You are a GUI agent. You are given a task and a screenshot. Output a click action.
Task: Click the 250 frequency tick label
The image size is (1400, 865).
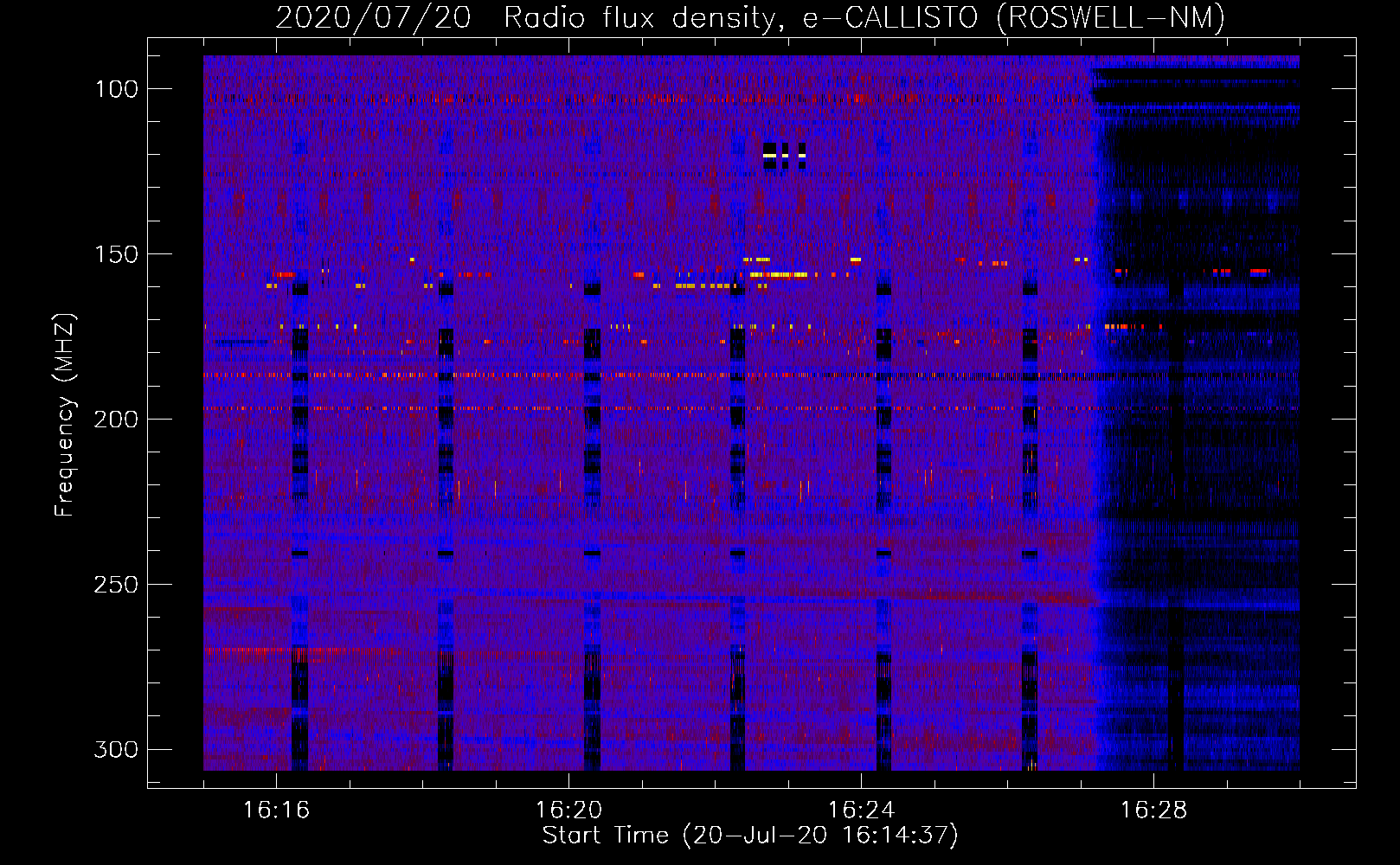click(116, 585)
